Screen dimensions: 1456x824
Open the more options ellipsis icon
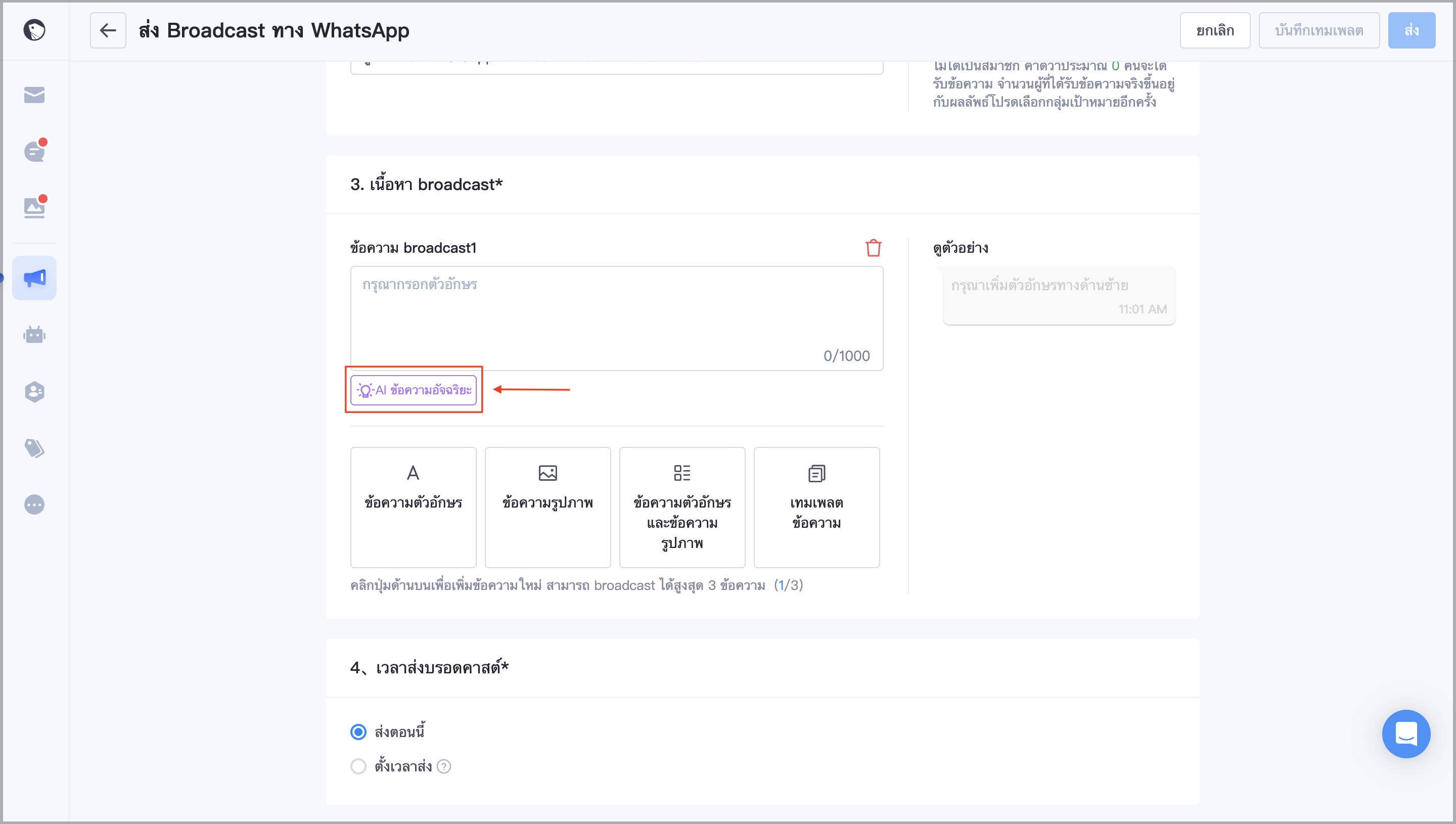pyautogui.click(x=34, y=504)
